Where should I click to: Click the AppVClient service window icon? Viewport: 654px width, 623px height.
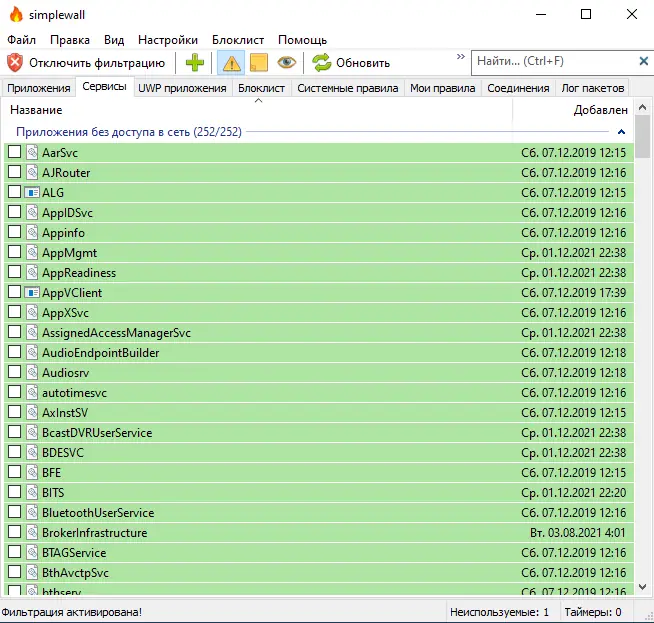(x=32, y=293)
